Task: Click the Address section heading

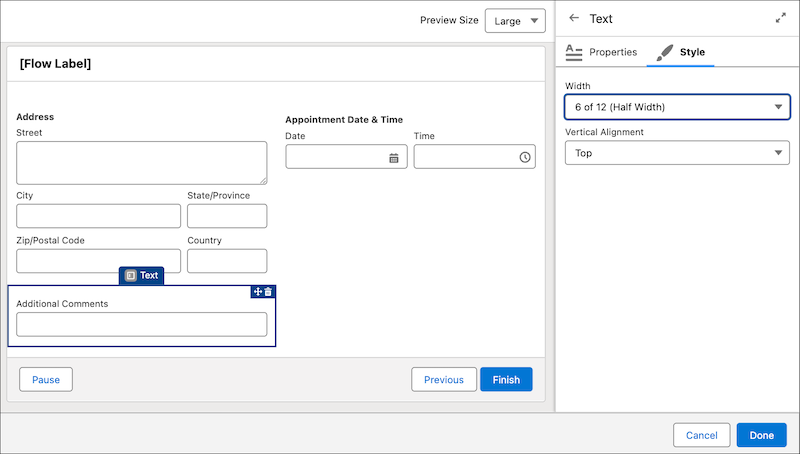Action: tap(35, 117)
